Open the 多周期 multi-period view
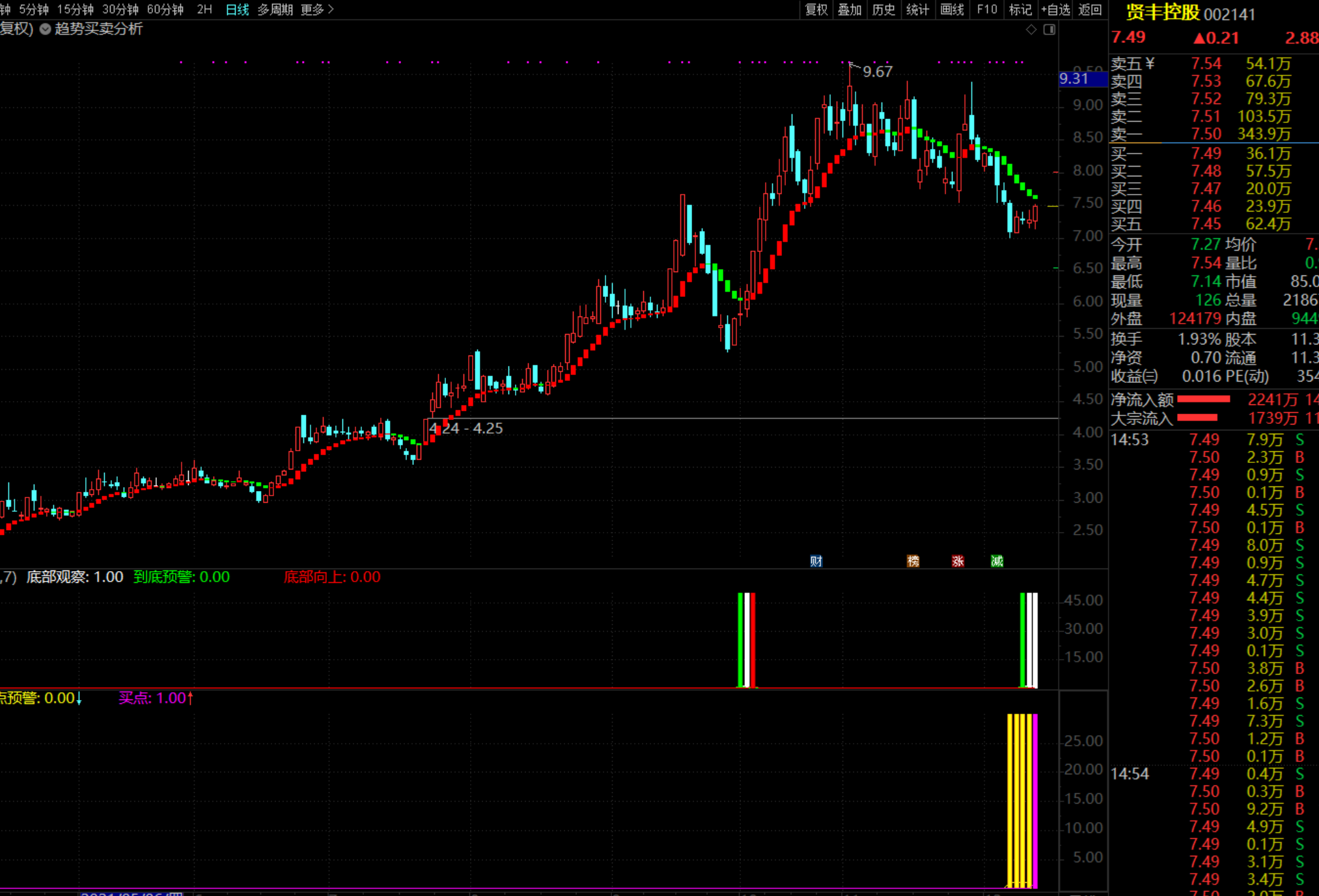 pyautogui.click(x=275, y=9)
